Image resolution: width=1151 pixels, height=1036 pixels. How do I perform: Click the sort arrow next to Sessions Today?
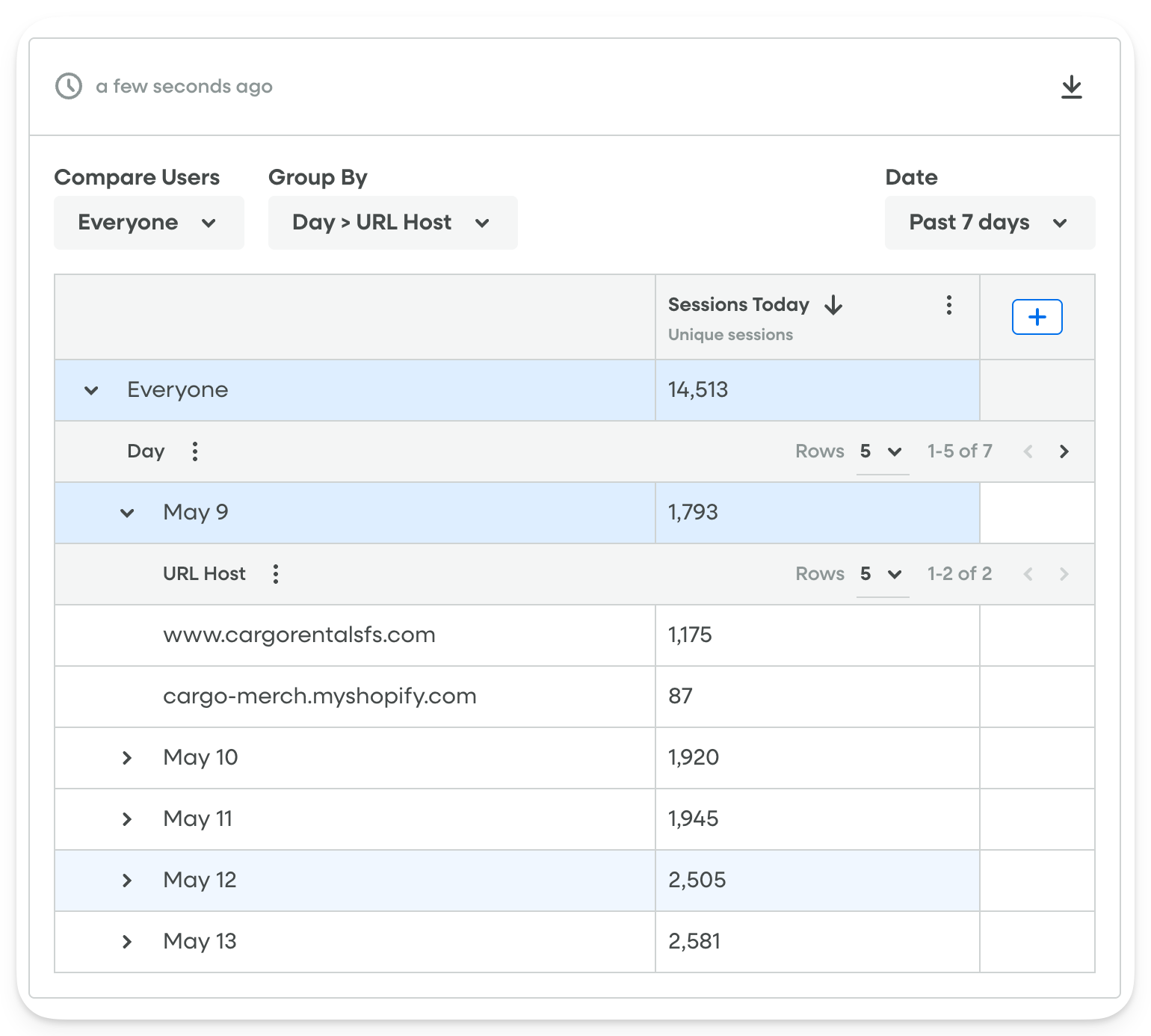(x=833, y=305)
